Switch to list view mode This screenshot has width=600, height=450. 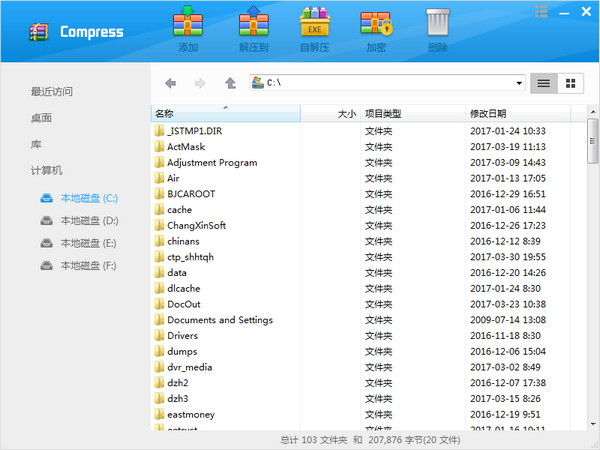pyautogui.click(x=543, y=83)
